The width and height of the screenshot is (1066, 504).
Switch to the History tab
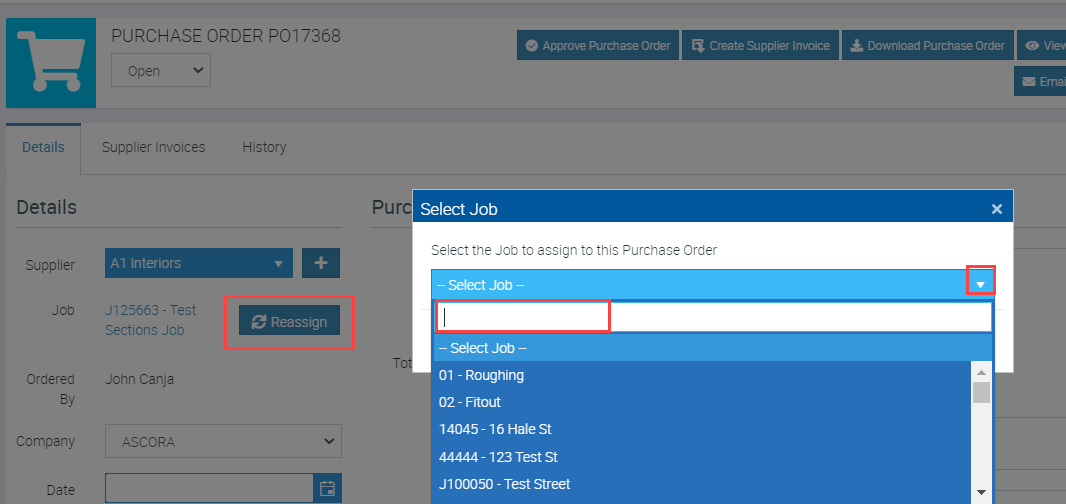point(264,147)
